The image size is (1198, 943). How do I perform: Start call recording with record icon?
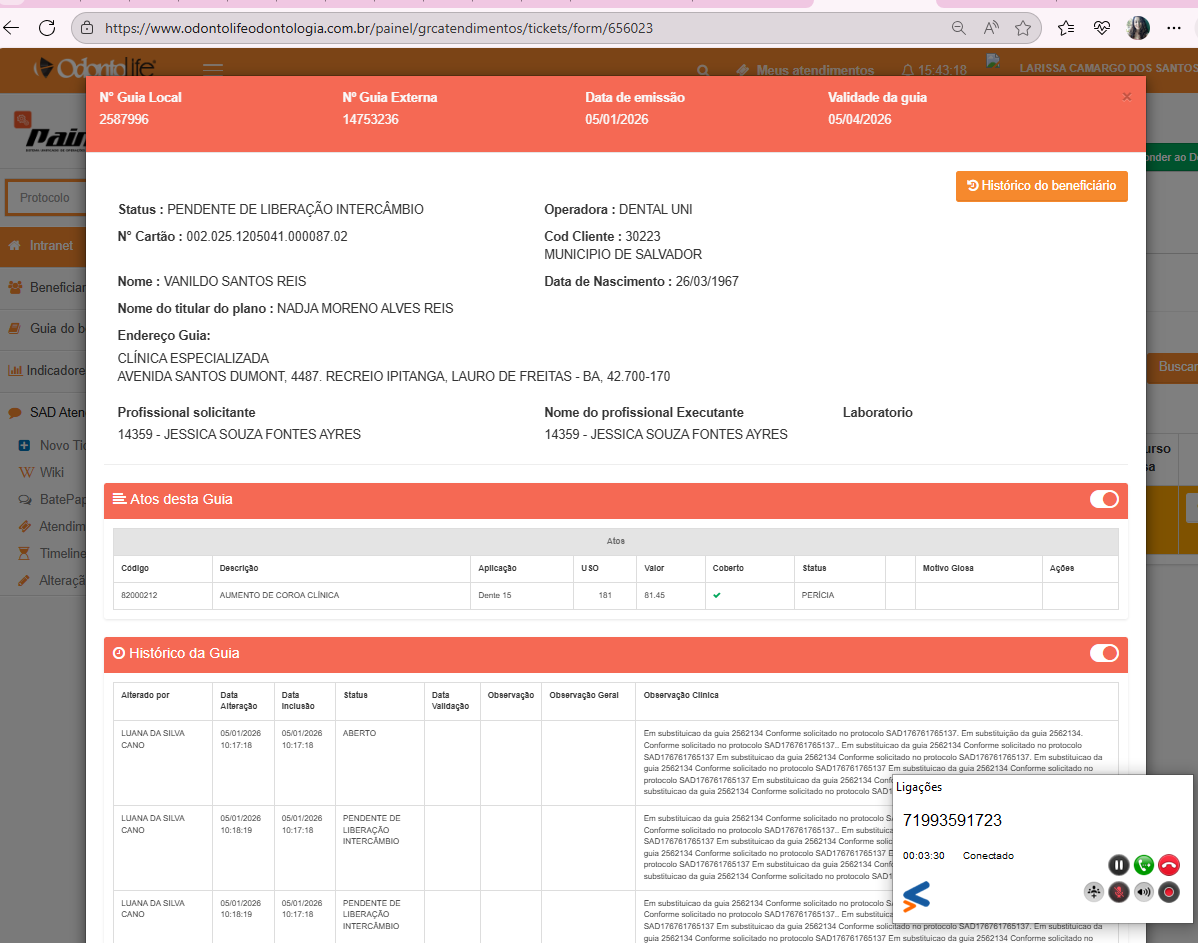click(x=1169, y=892)
